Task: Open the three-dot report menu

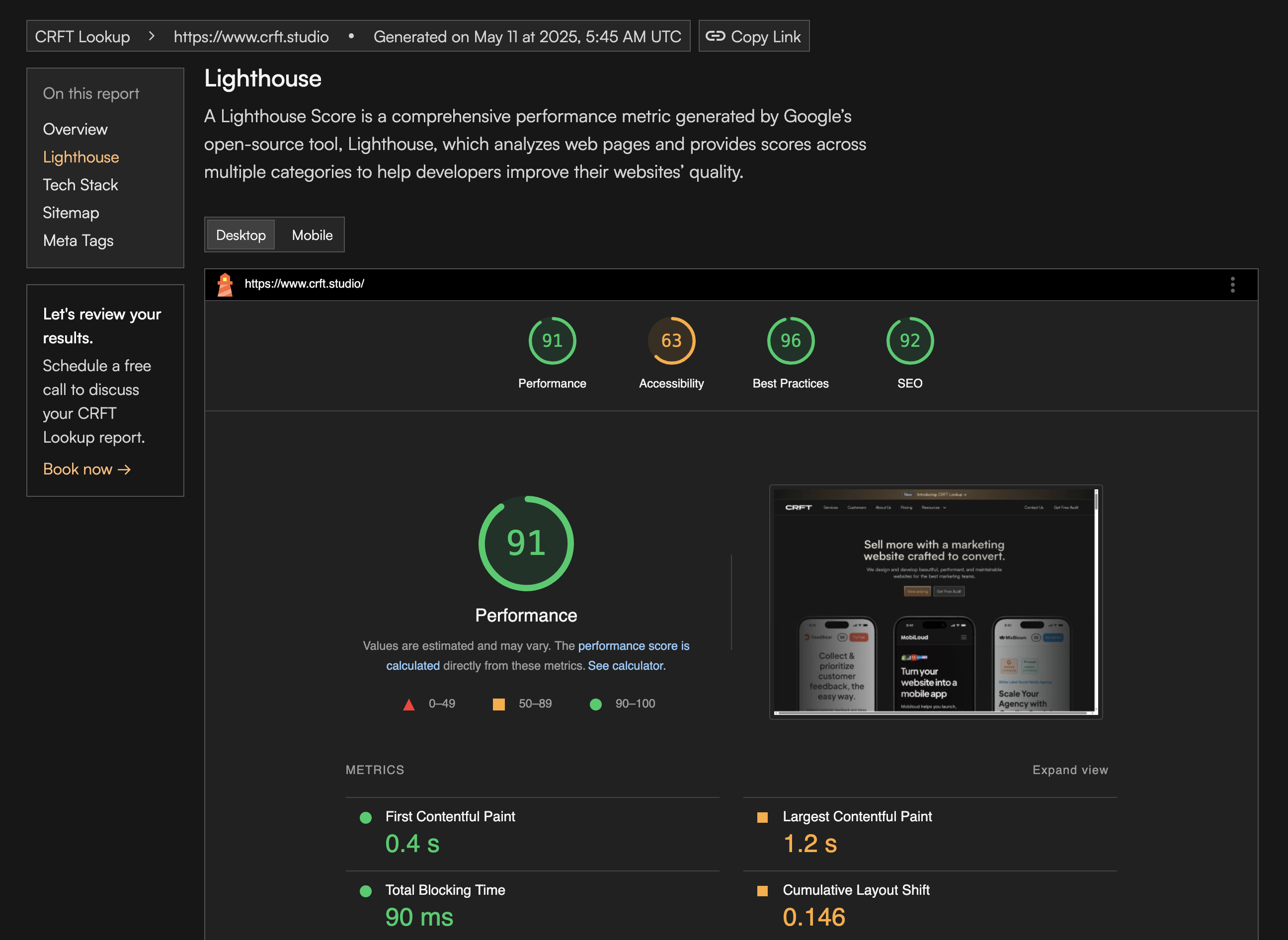Action: pos(1232,285)
